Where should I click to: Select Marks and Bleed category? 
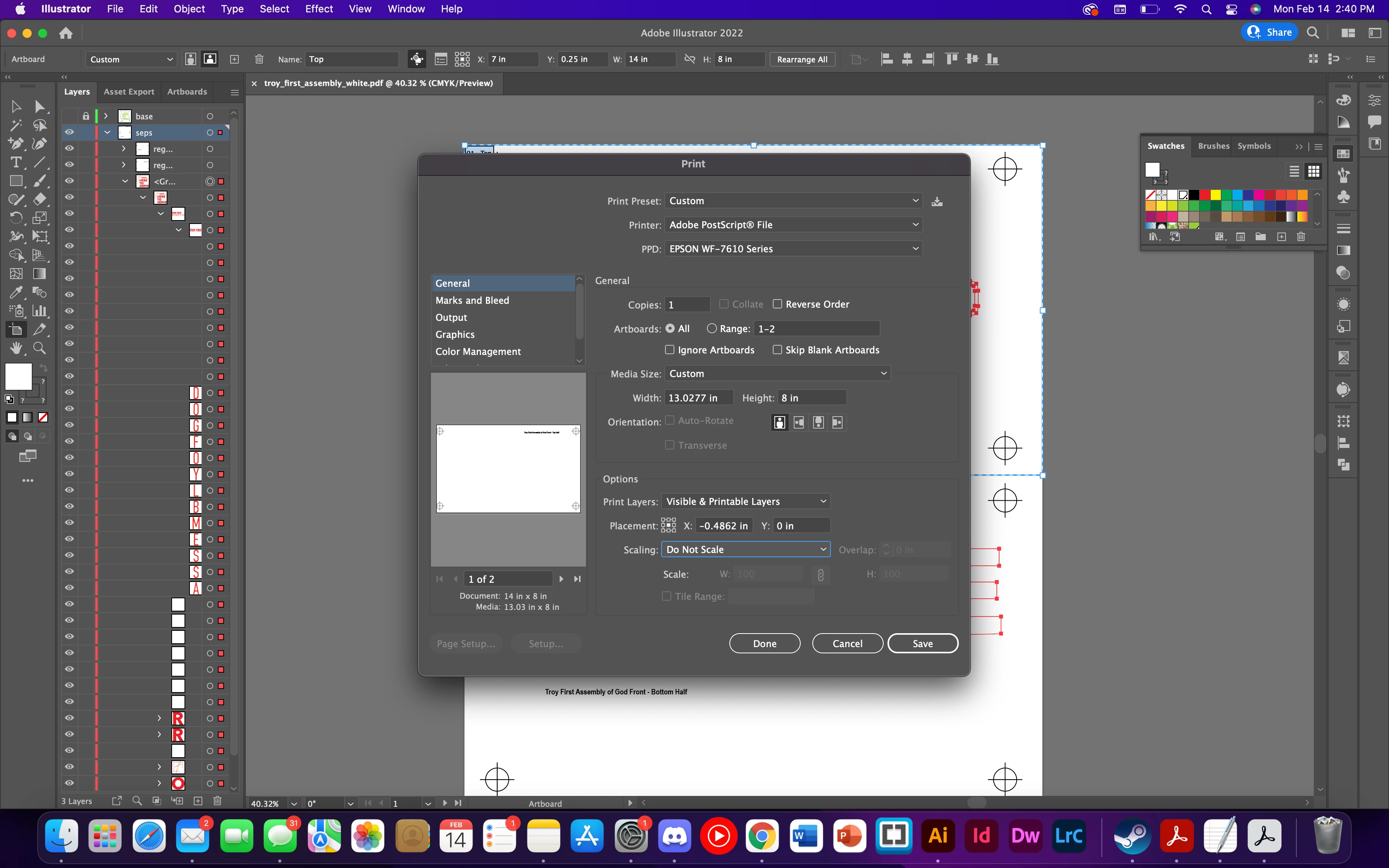[x=472, y=300]
